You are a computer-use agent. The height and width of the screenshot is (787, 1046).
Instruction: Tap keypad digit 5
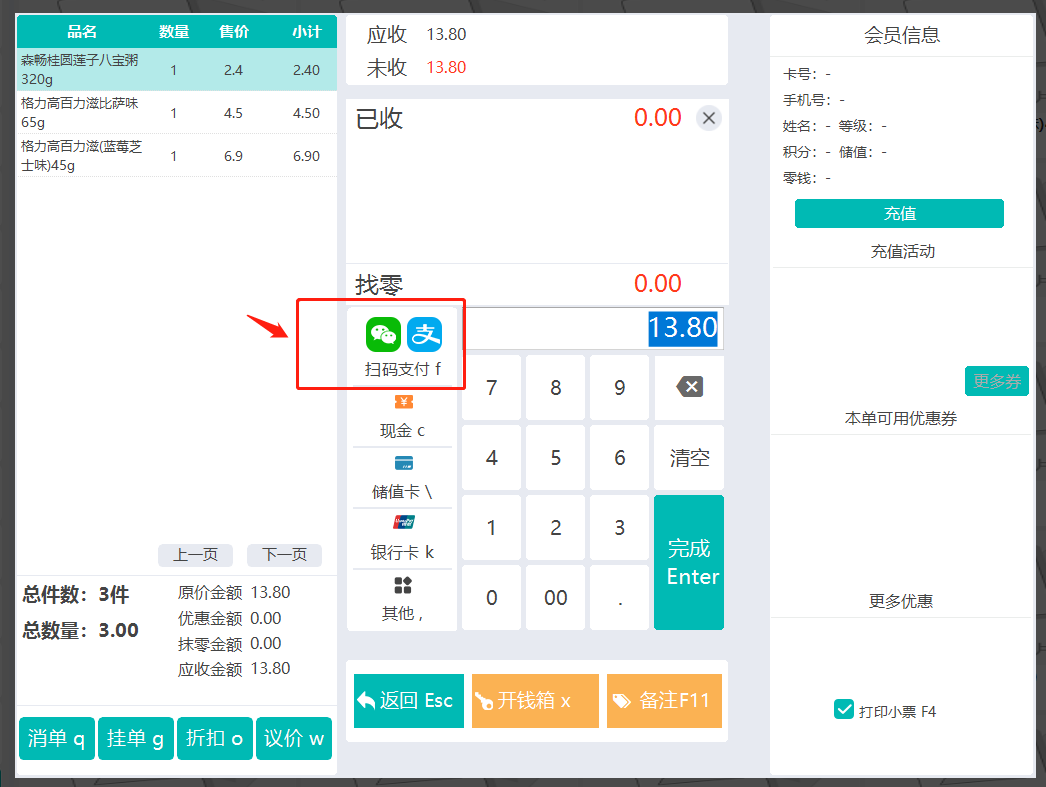click(556, 458)
